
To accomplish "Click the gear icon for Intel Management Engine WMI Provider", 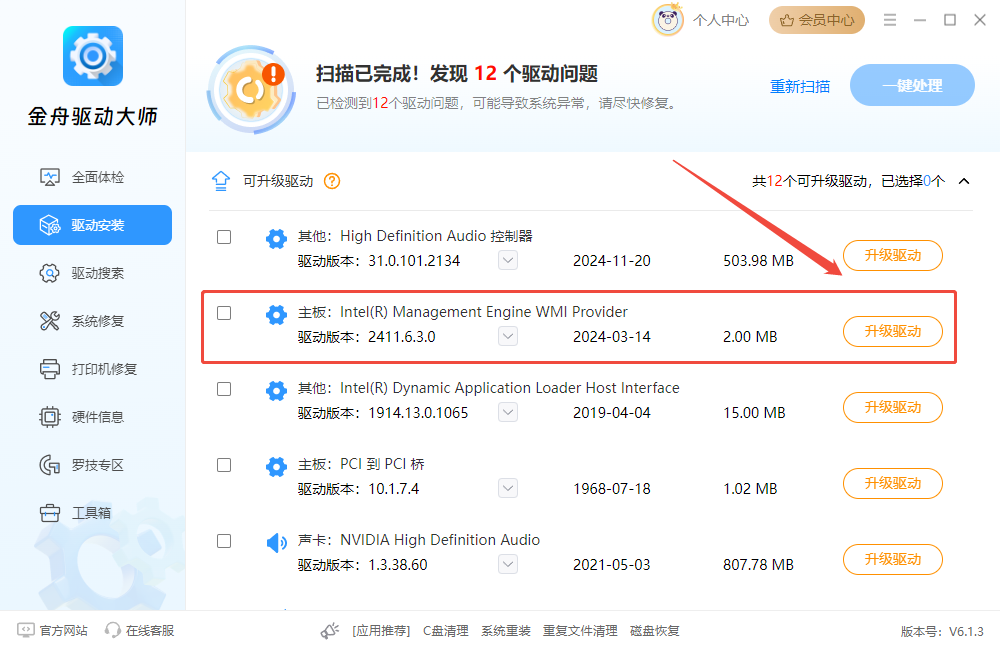I will click(x=276, y=314).
